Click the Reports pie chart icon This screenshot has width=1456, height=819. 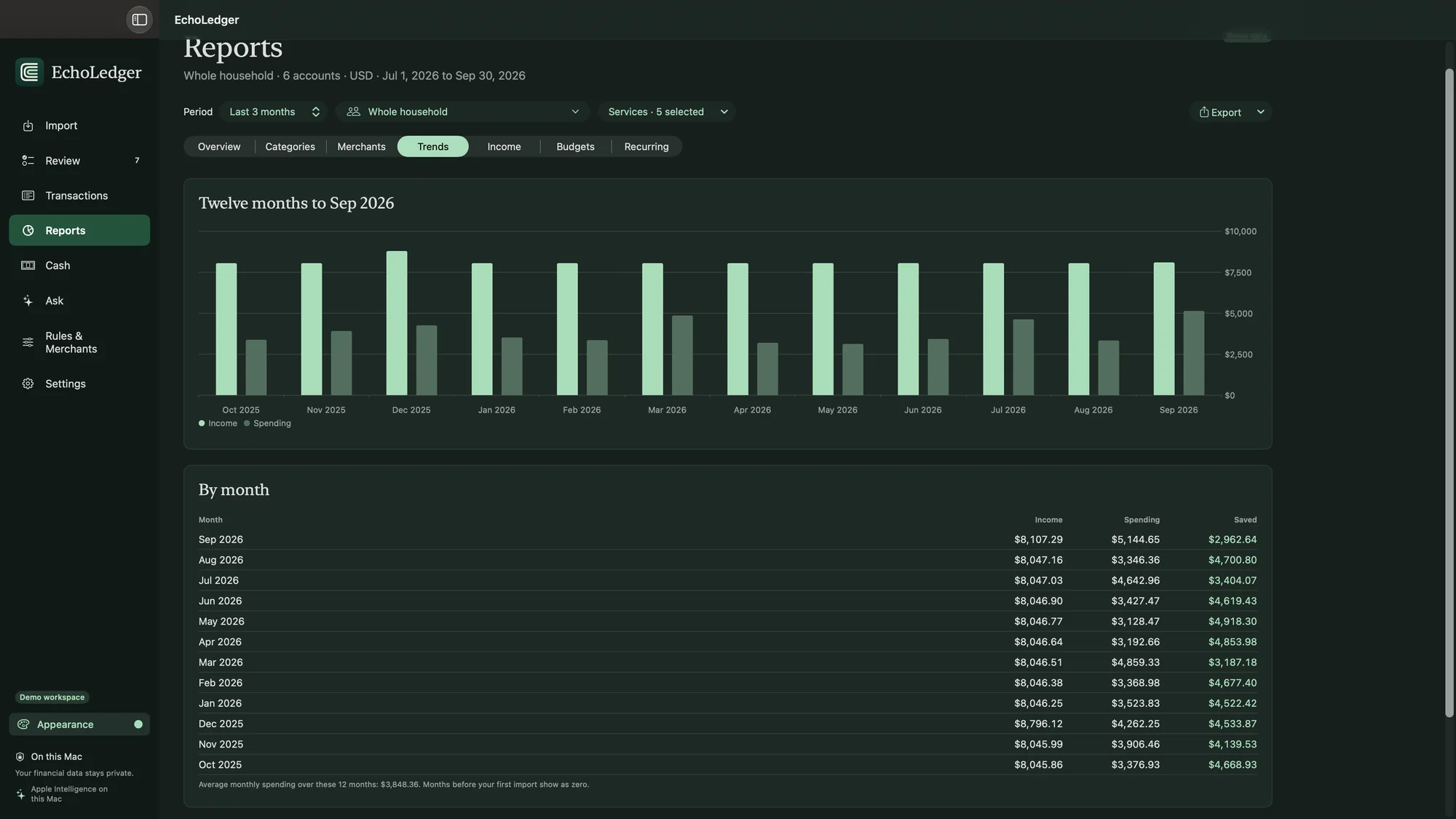click(28, 231)
